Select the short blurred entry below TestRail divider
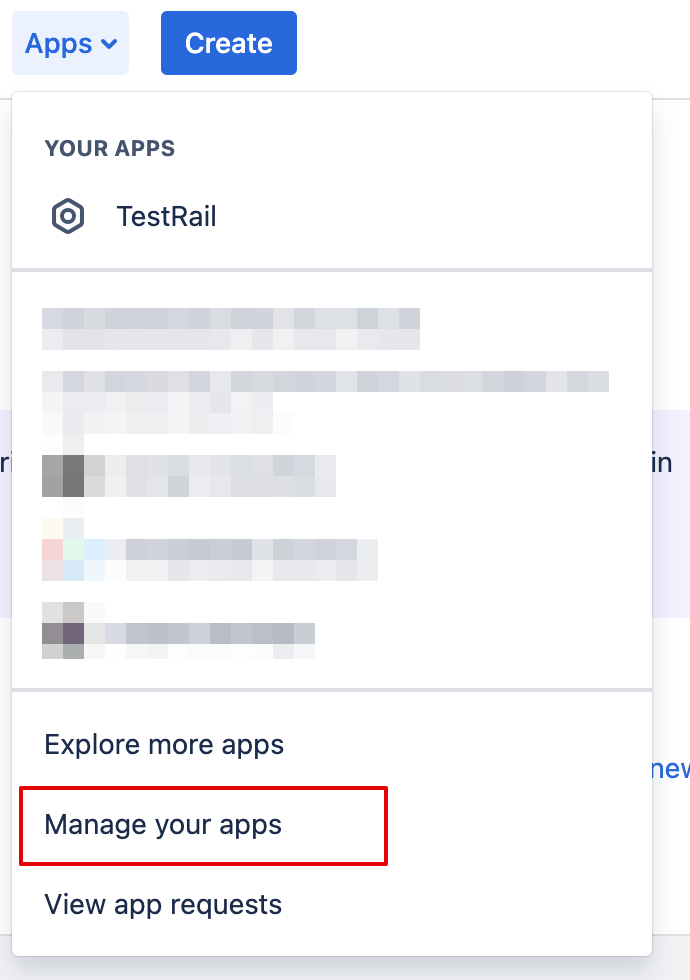This screenshot has height=980, width=690. pos(231,328)
